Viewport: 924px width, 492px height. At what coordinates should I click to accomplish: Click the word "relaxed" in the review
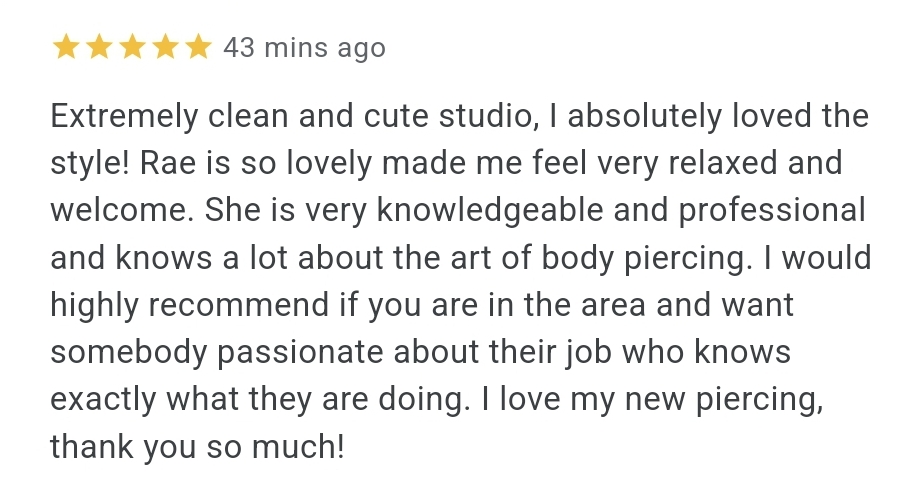(x=724, y=164)
